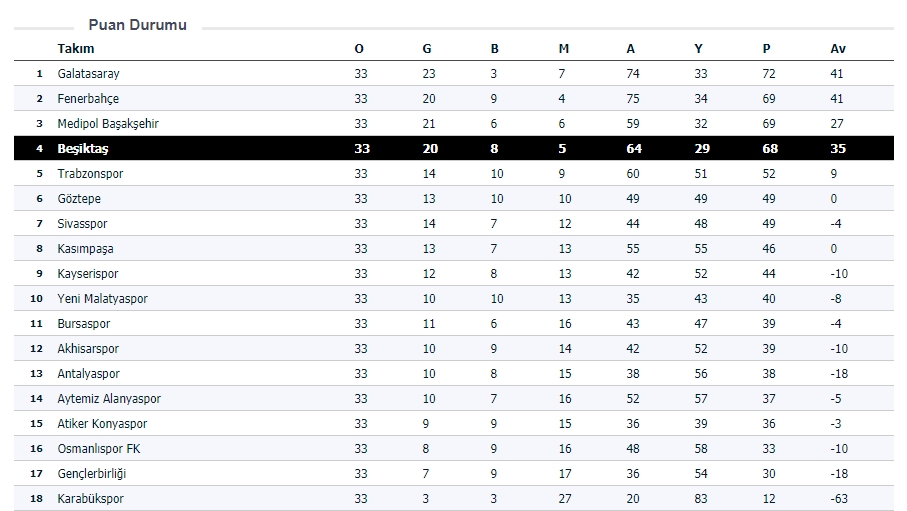The height and width of the screenshot is (511, 907).
Task: Open the Kasımpaşa team entry
Action: (85, 248)
